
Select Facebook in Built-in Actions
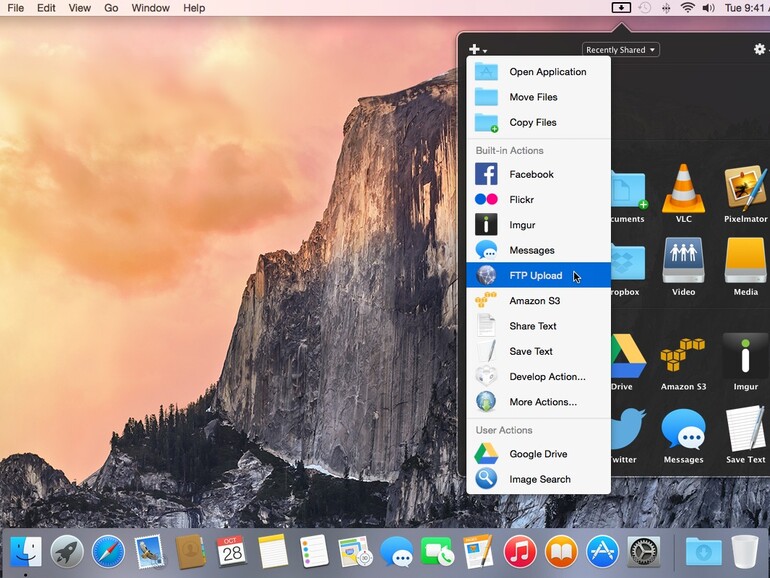[531, 174]
